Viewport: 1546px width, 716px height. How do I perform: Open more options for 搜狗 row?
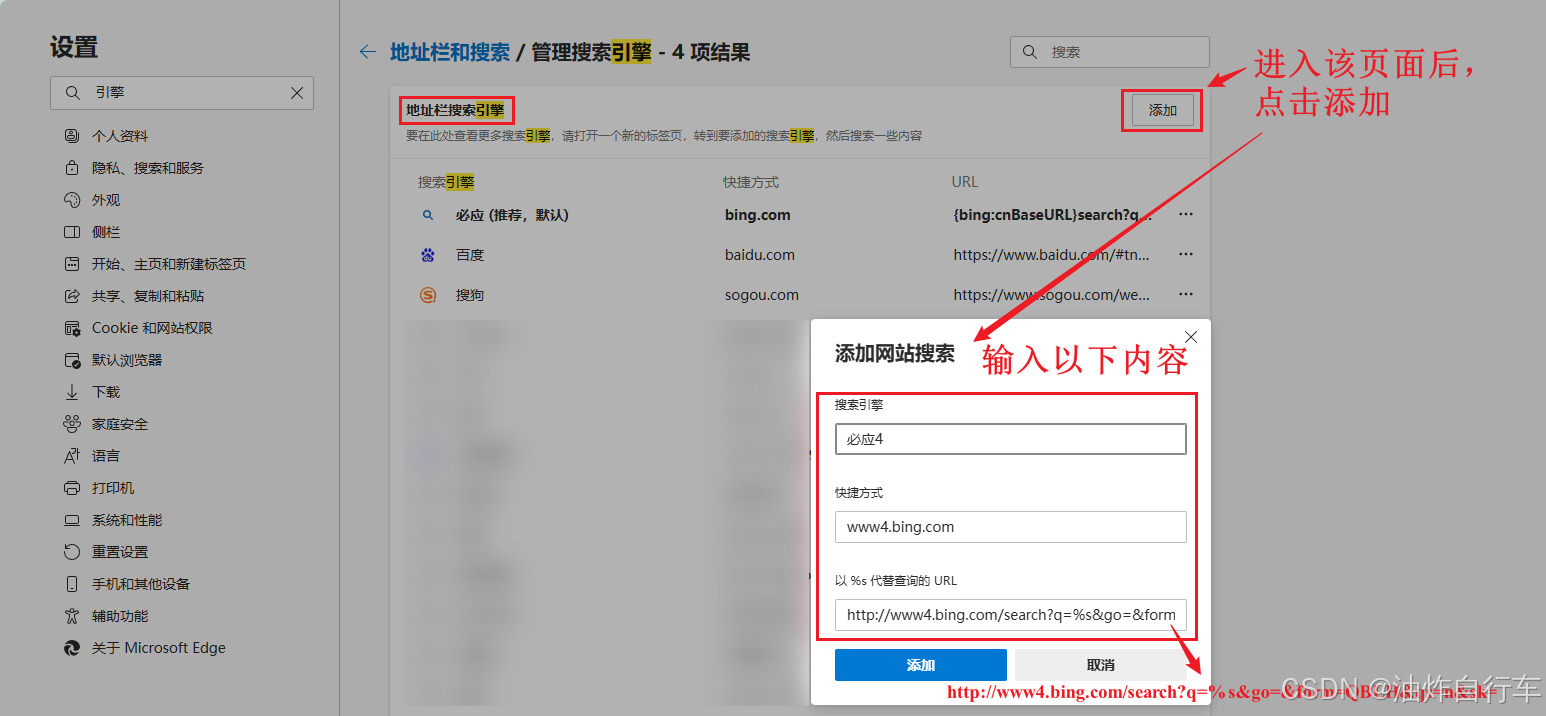point(1186,294)
